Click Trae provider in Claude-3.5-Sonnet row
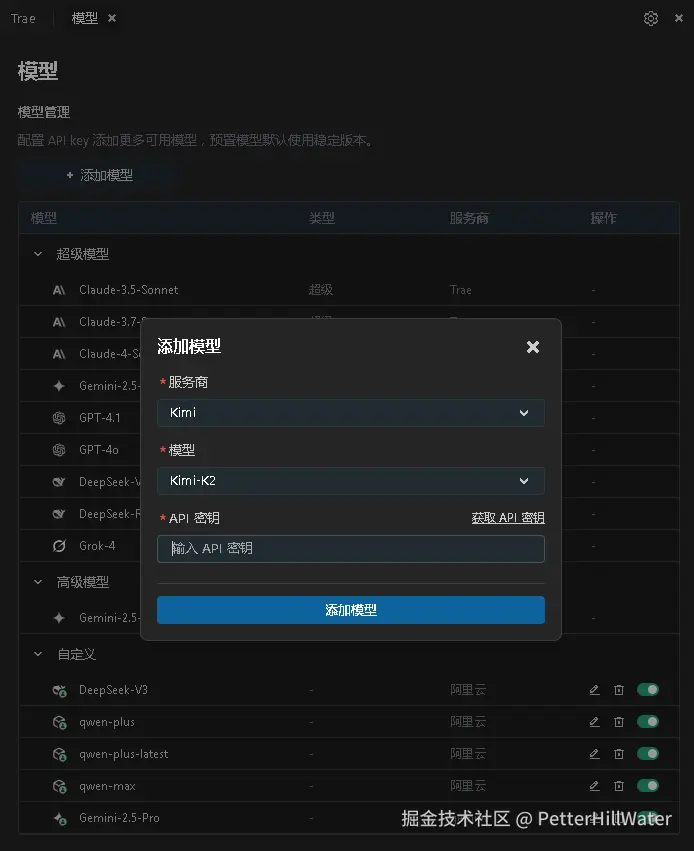Screen dimensions: 694x851 (461, 290)
